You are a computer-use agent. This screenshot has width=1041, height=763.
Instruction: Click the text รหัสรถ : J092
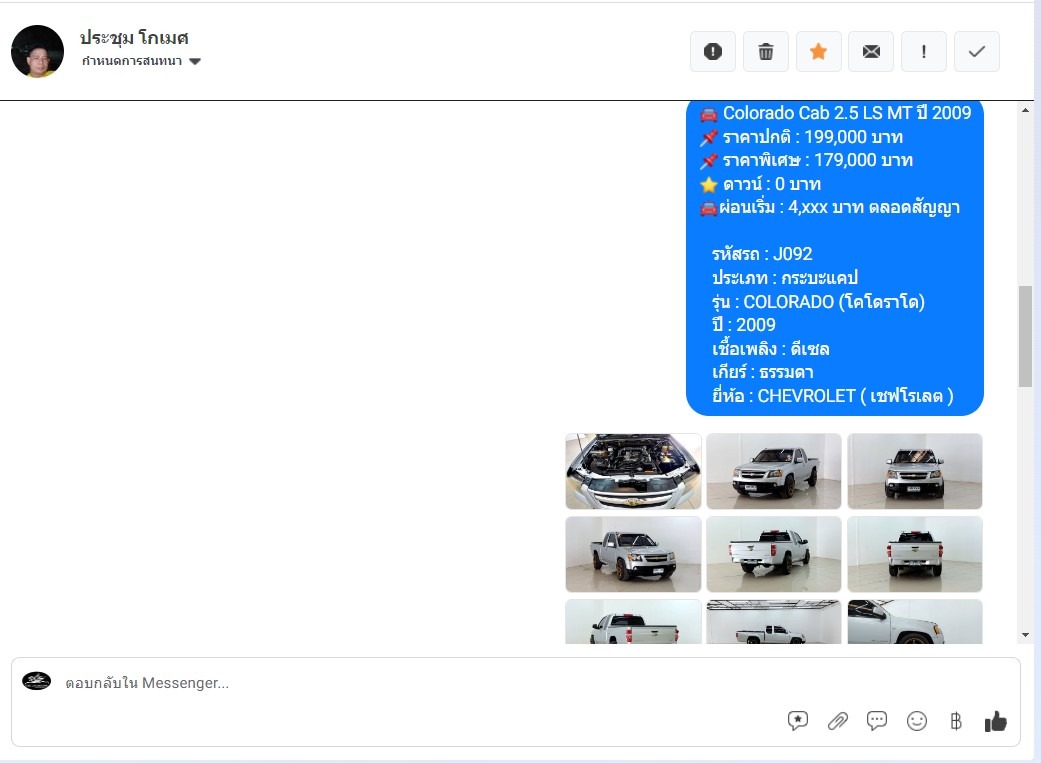tap(762, 254)
